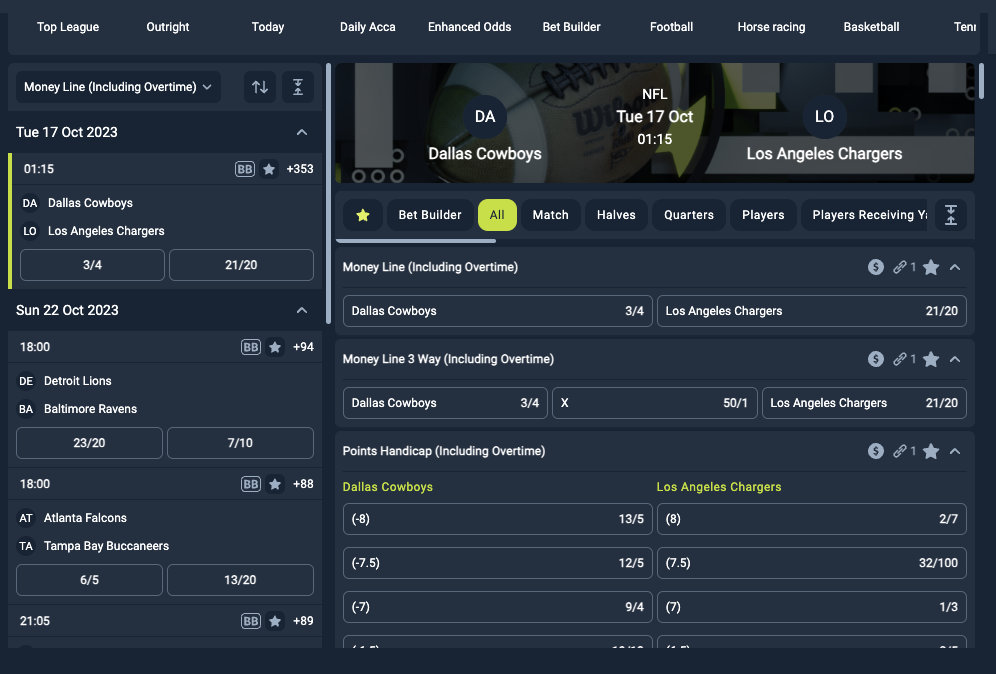
Task: Click the Los Angeles Chargers LO badge in banner
Action: [824, 116]
